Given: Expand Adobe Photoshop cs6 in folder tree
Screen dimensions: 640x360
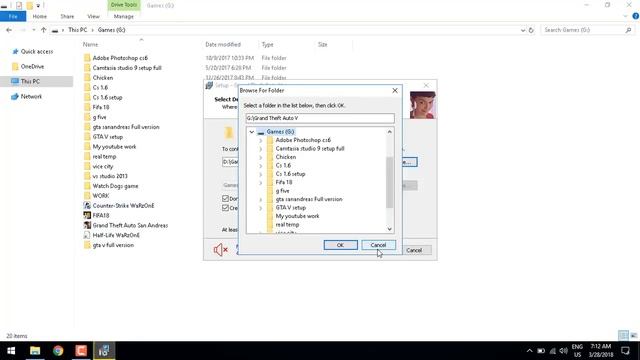Looking at the screenshot, I should 260,140.
